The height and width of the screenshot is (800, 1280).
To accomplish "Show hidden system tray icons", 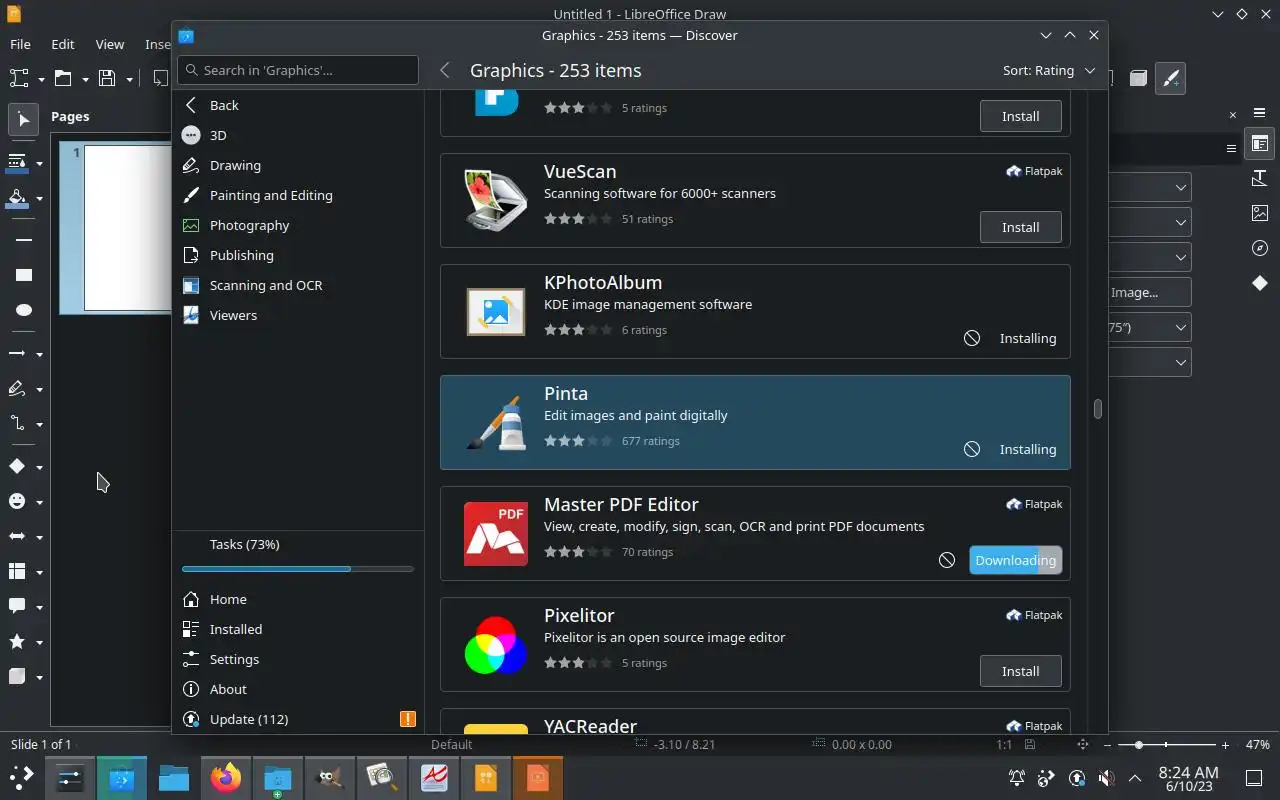I will (x=1135, y=778).
